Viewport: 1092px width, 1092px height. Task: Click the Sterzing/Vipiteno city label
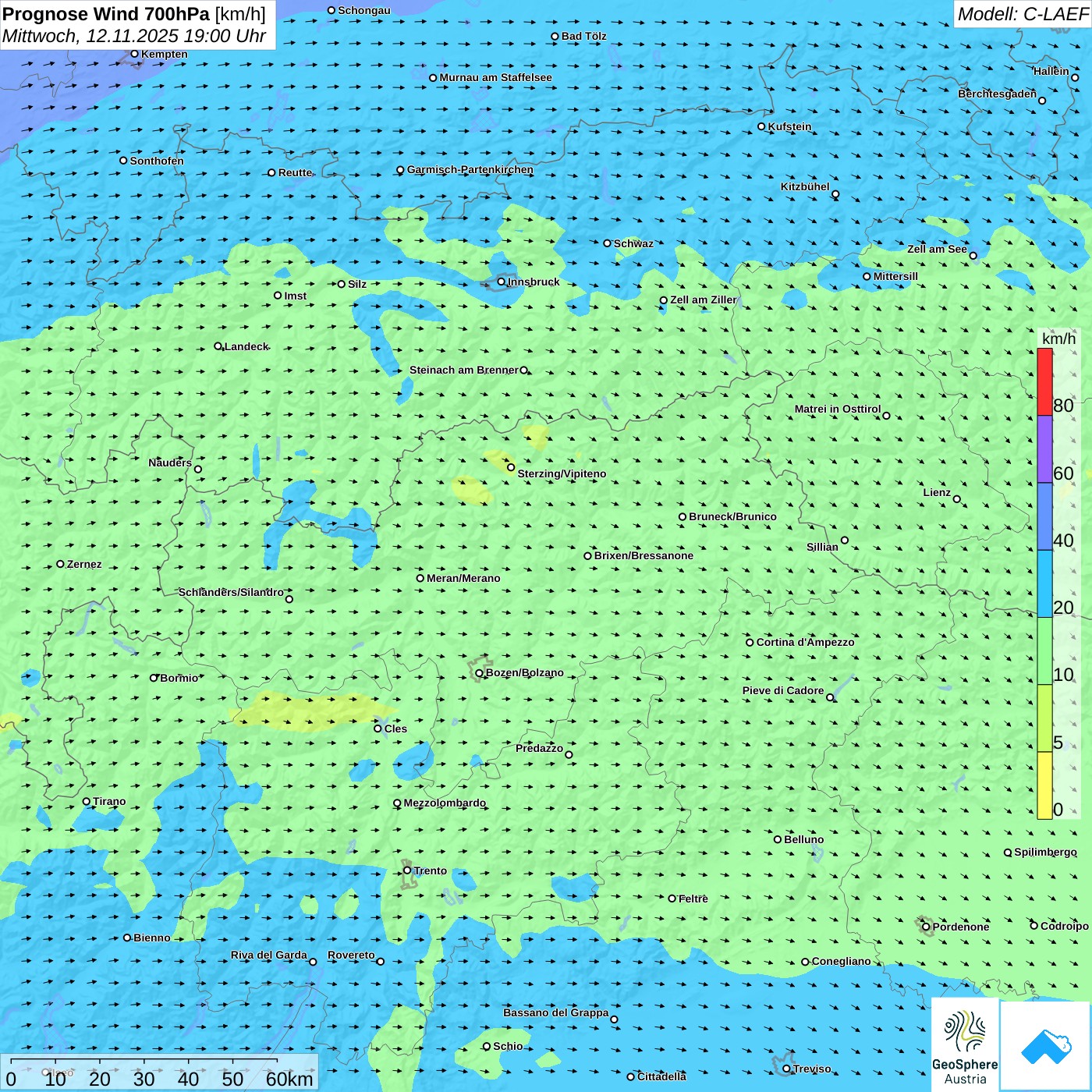point(562,473)
